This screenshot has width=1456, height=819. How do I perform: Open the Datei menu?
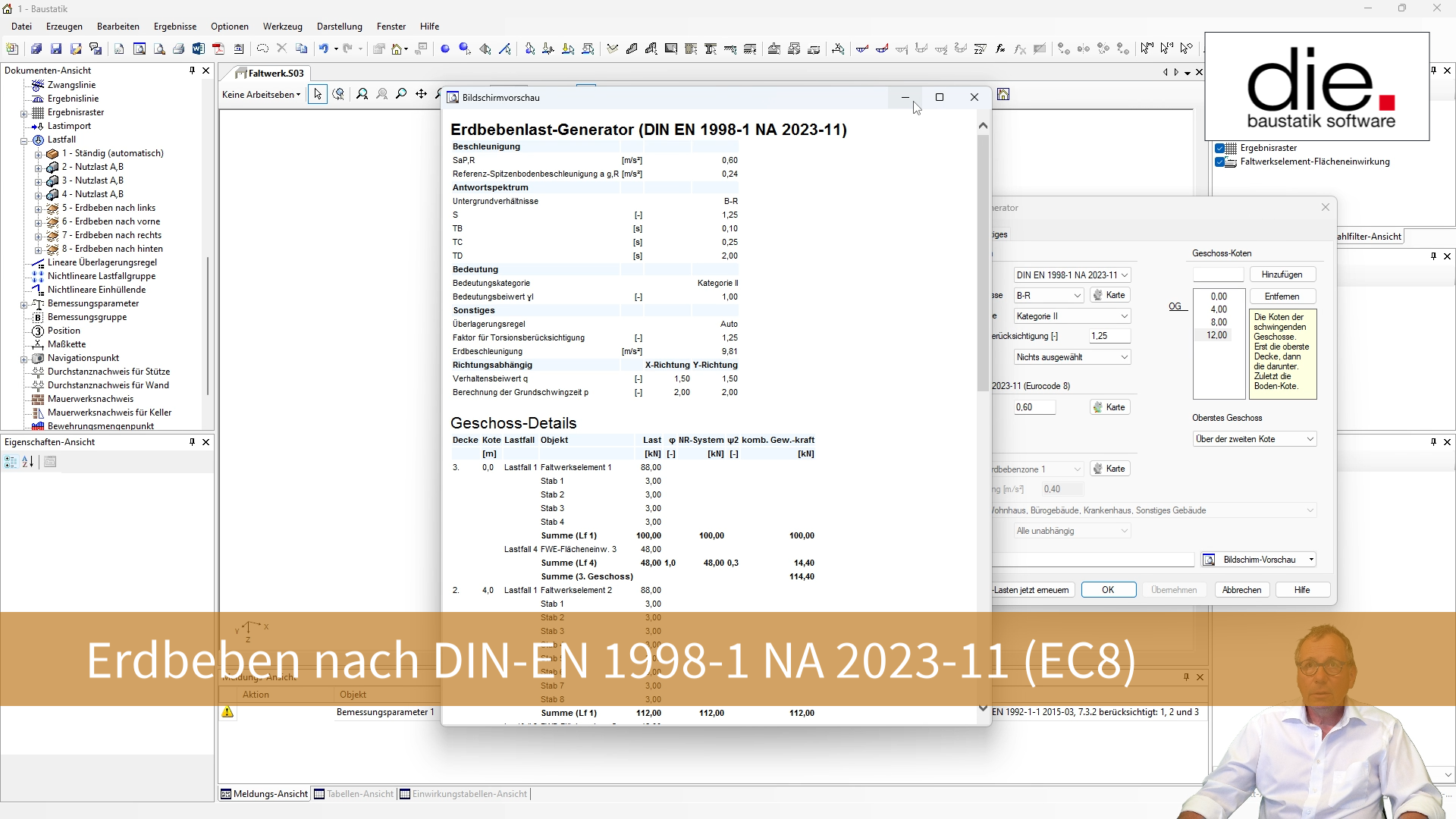(x=21, y=27)
